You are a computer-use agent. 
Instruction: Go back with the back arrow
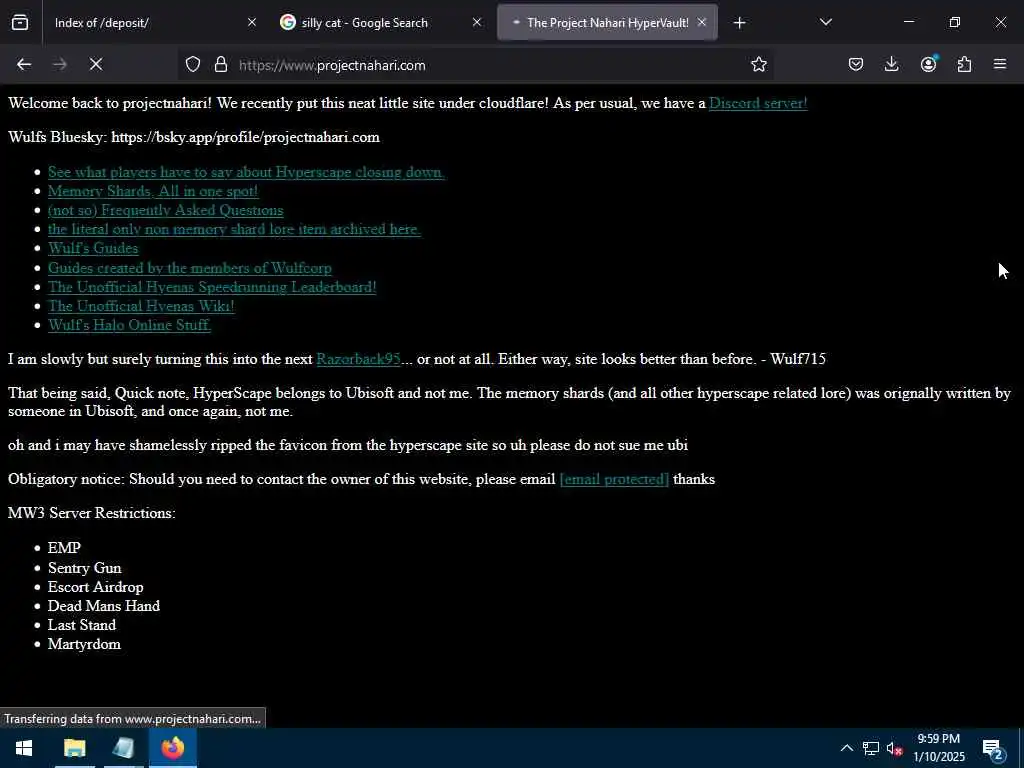(24, 64)
